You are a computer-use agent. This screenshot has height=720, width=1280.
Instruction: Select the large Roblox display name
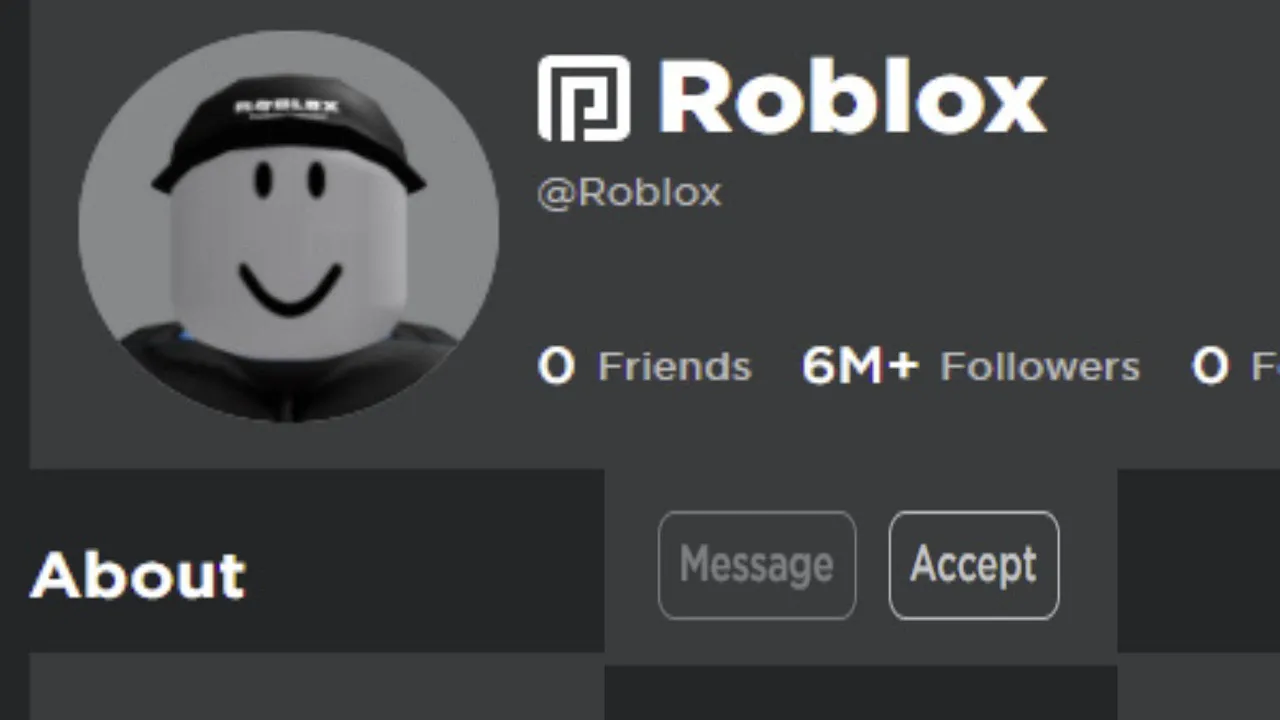[x=852, y=97]
